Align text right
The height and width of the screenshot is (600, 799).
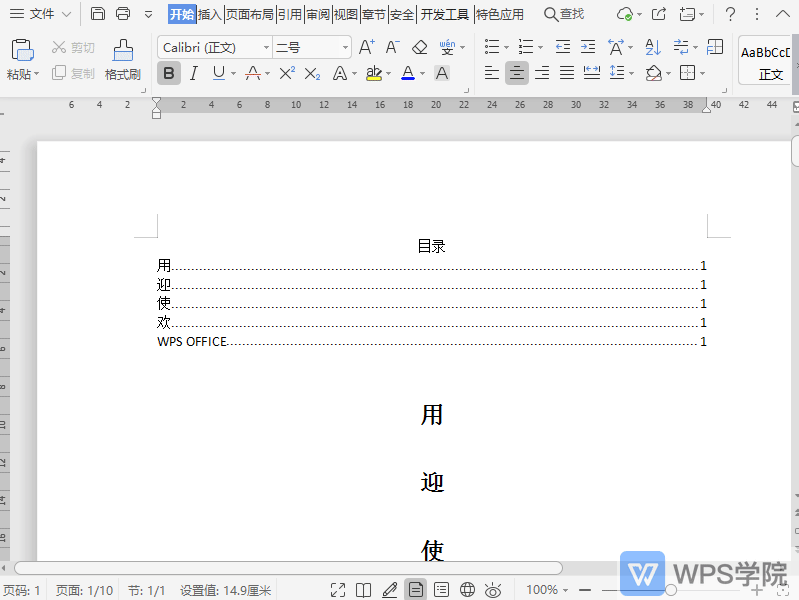click(x=542, y=73)
